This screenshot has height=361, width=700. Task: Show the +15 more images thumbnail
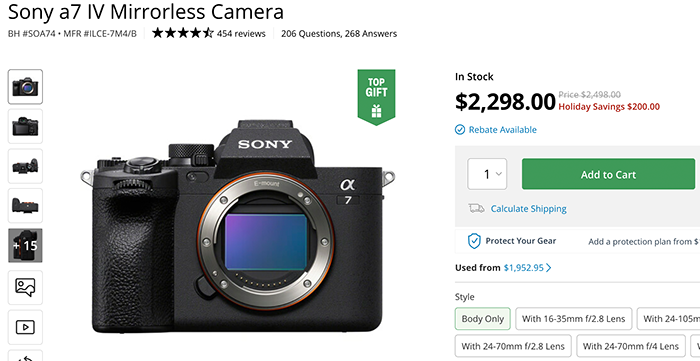click(25, 245)
